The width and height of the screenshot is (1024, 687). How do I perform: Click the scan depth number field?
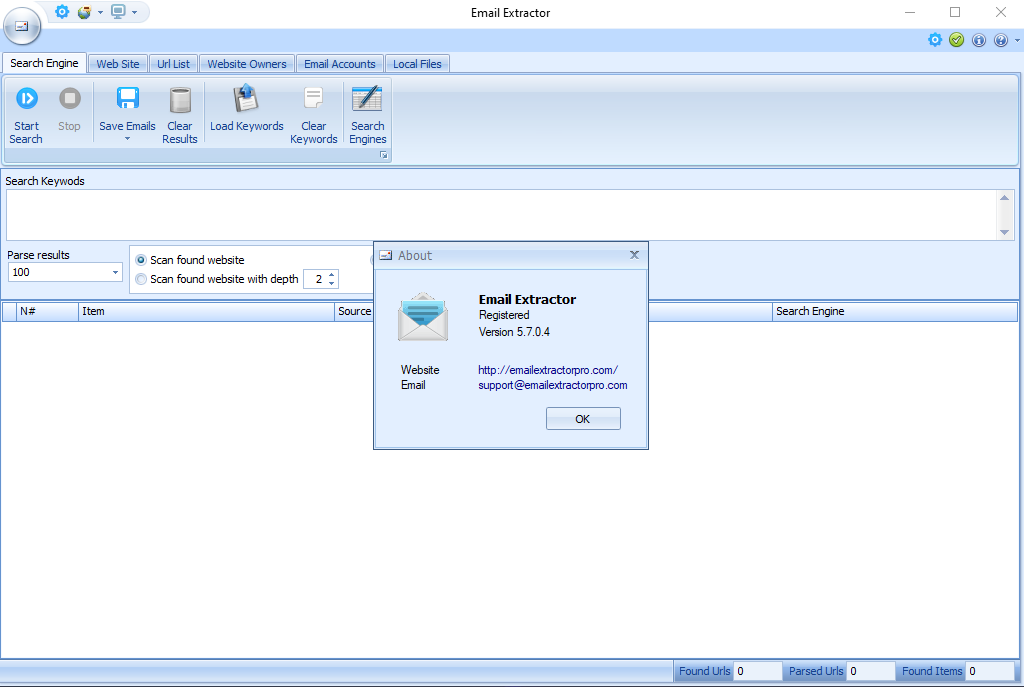(x=315, y=280)
